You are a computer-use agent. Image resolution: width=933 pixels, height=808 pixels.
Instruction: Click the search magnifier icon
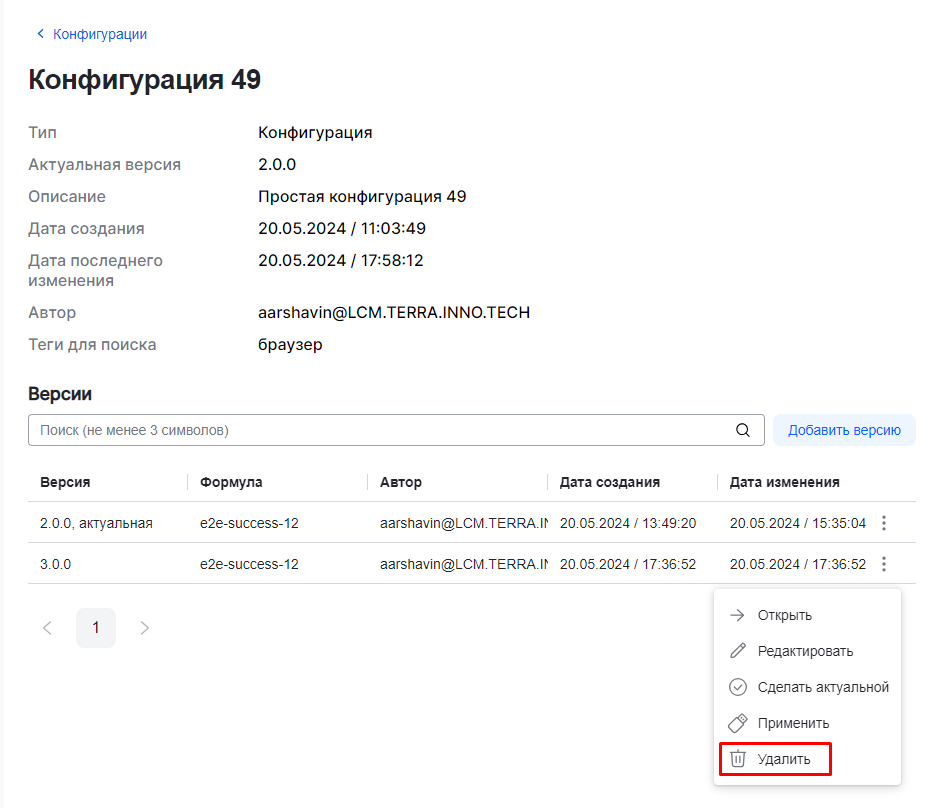743,430
